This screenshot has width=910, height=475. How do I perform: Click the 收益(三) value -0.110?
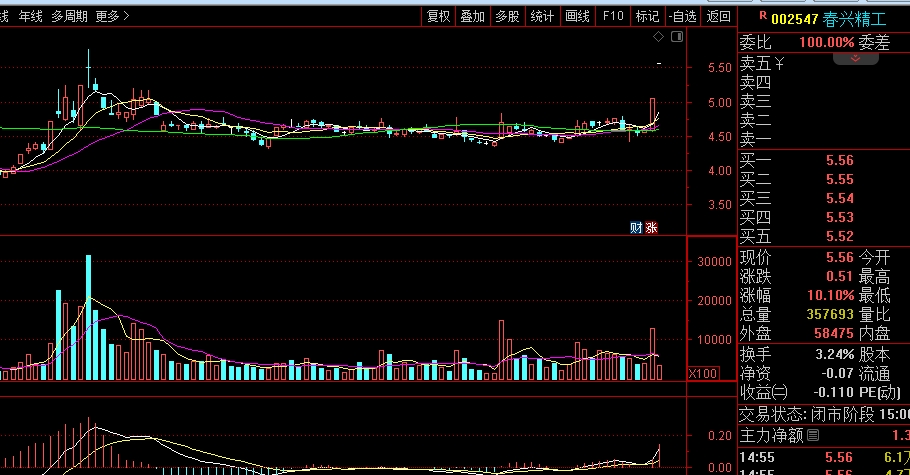(x=834, y=393)
